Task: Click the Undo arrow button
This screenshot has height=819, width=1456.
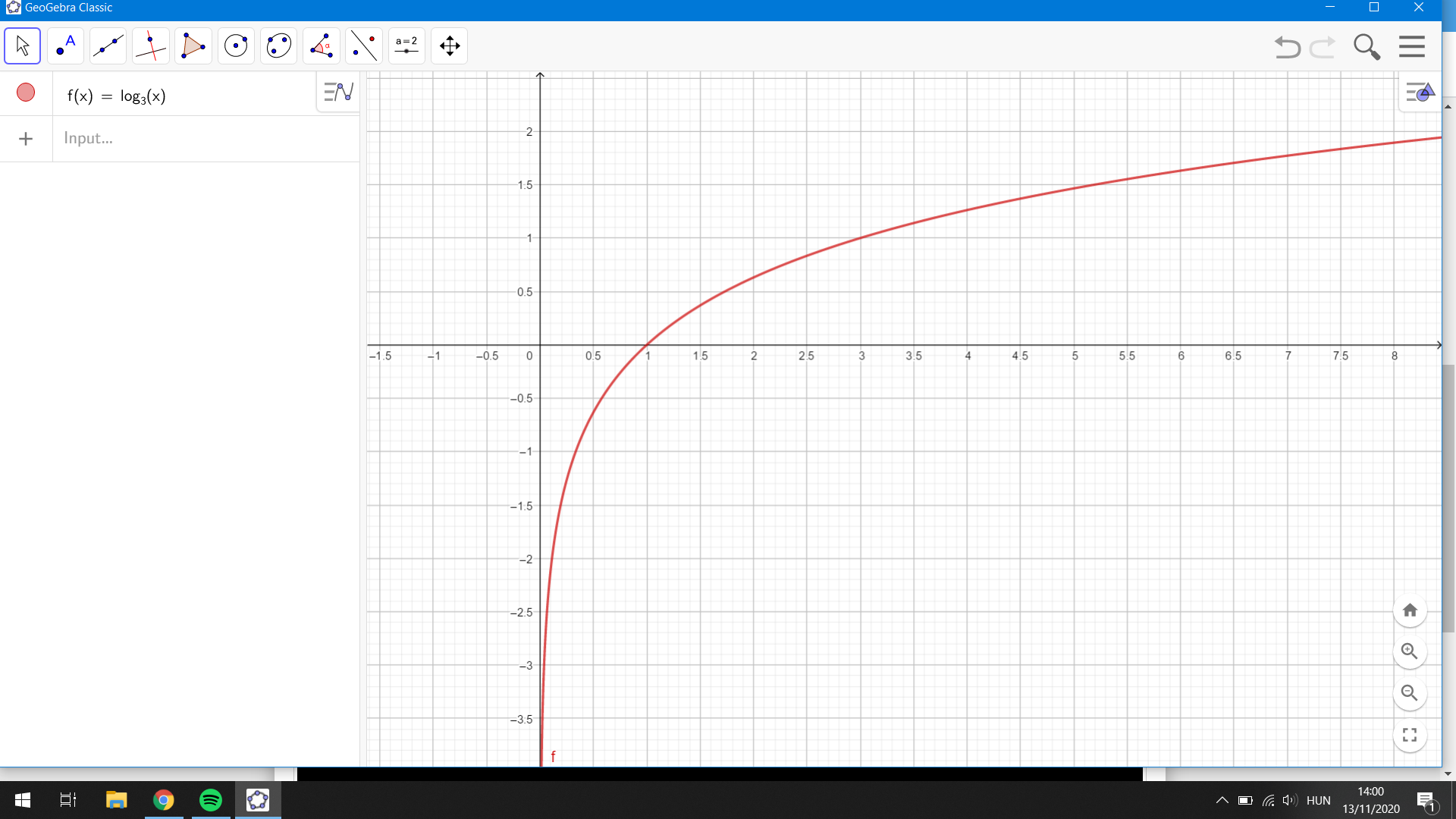Action: point(1287,47)
